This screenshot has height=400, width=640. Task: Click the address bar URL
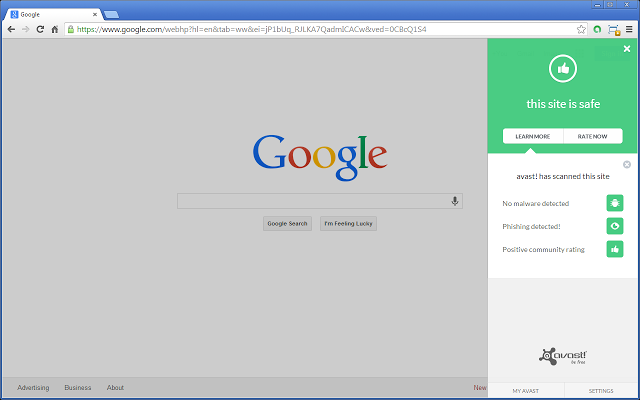[251, 29]
